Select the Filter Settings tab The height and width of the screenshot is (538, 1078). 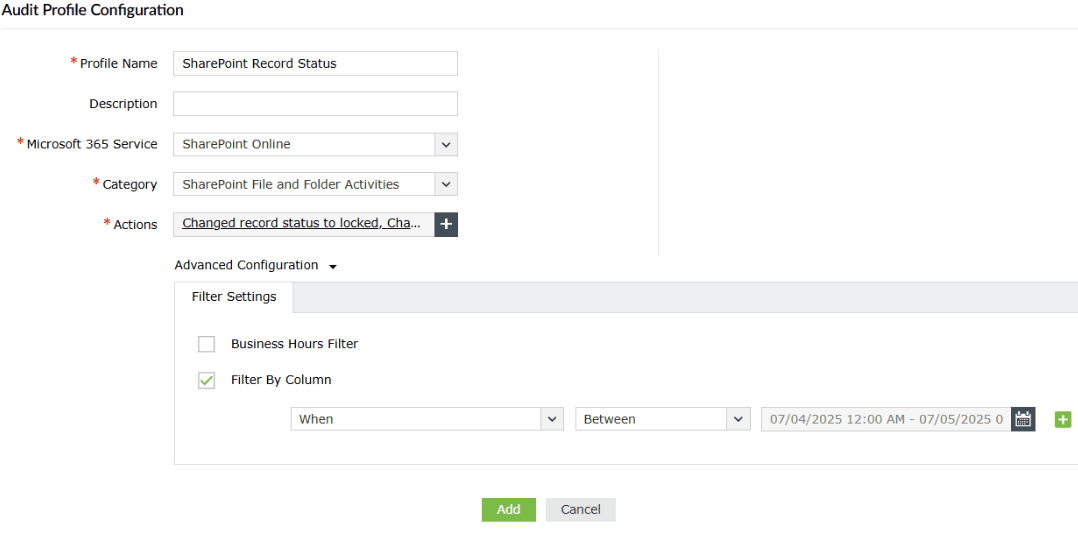click(x=234, y=297)
